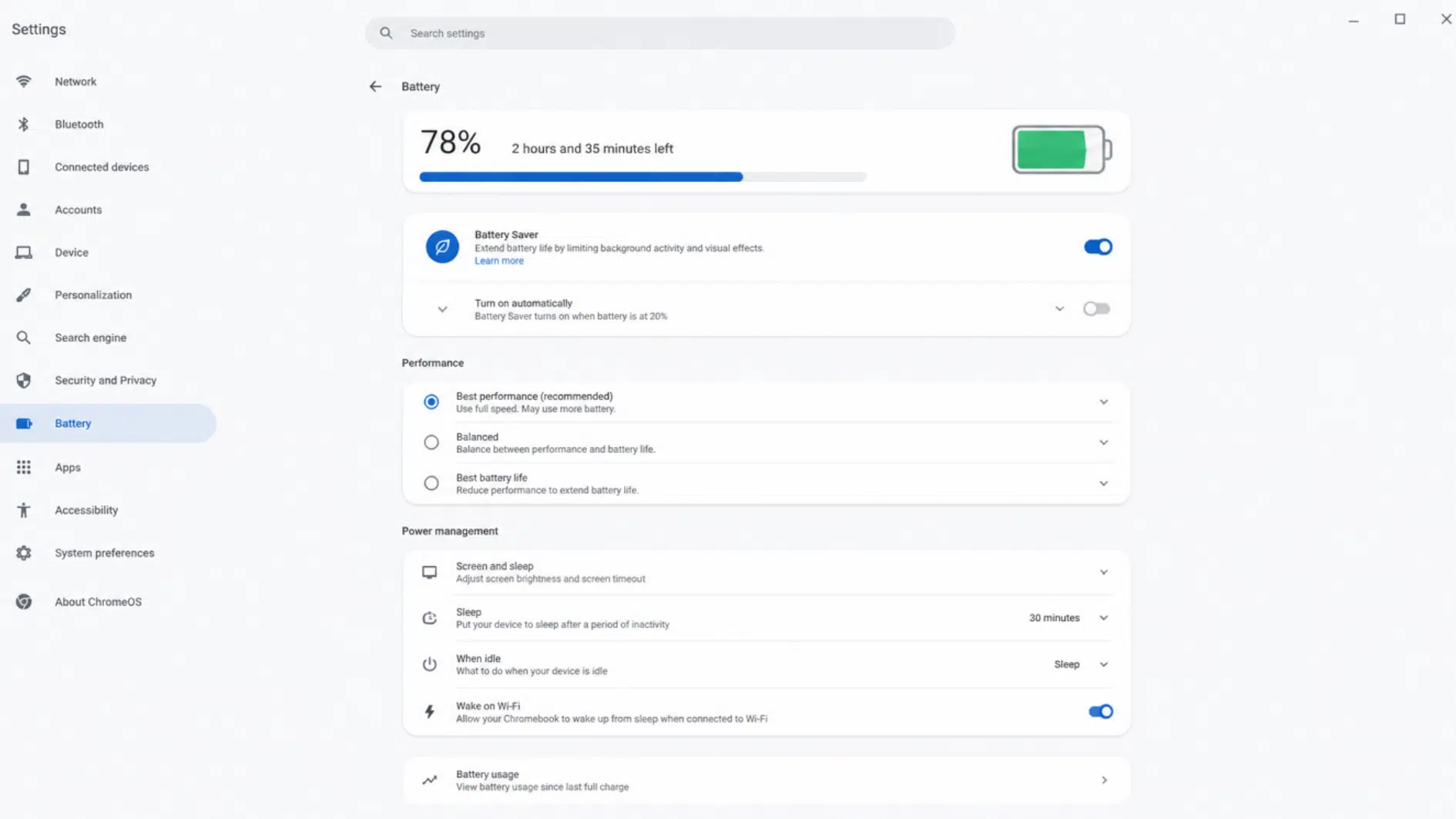Screen dimensions: 1456x819
Task: Click the Apps grid icon
Action: (x=24, y=468)
